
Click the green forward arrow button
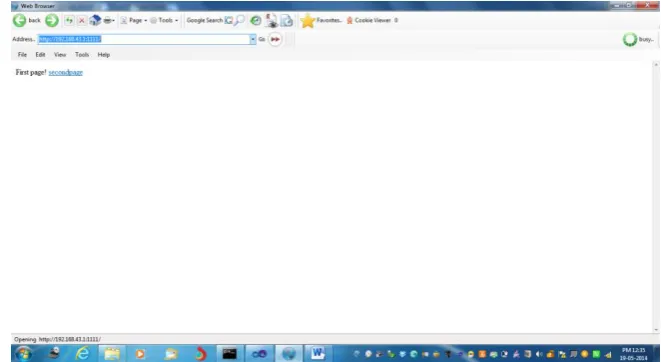pos(52,20)
